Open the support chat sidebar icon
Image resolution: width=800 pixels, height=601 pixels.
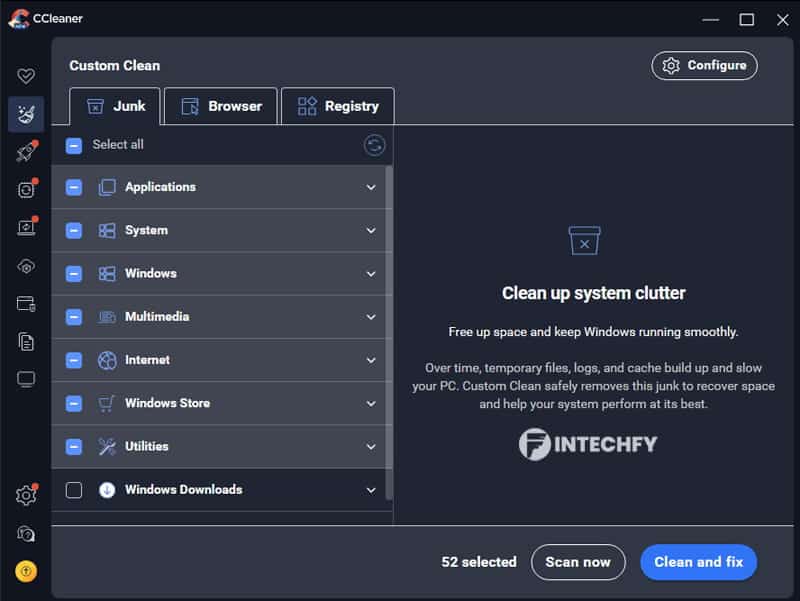(26, 534)
